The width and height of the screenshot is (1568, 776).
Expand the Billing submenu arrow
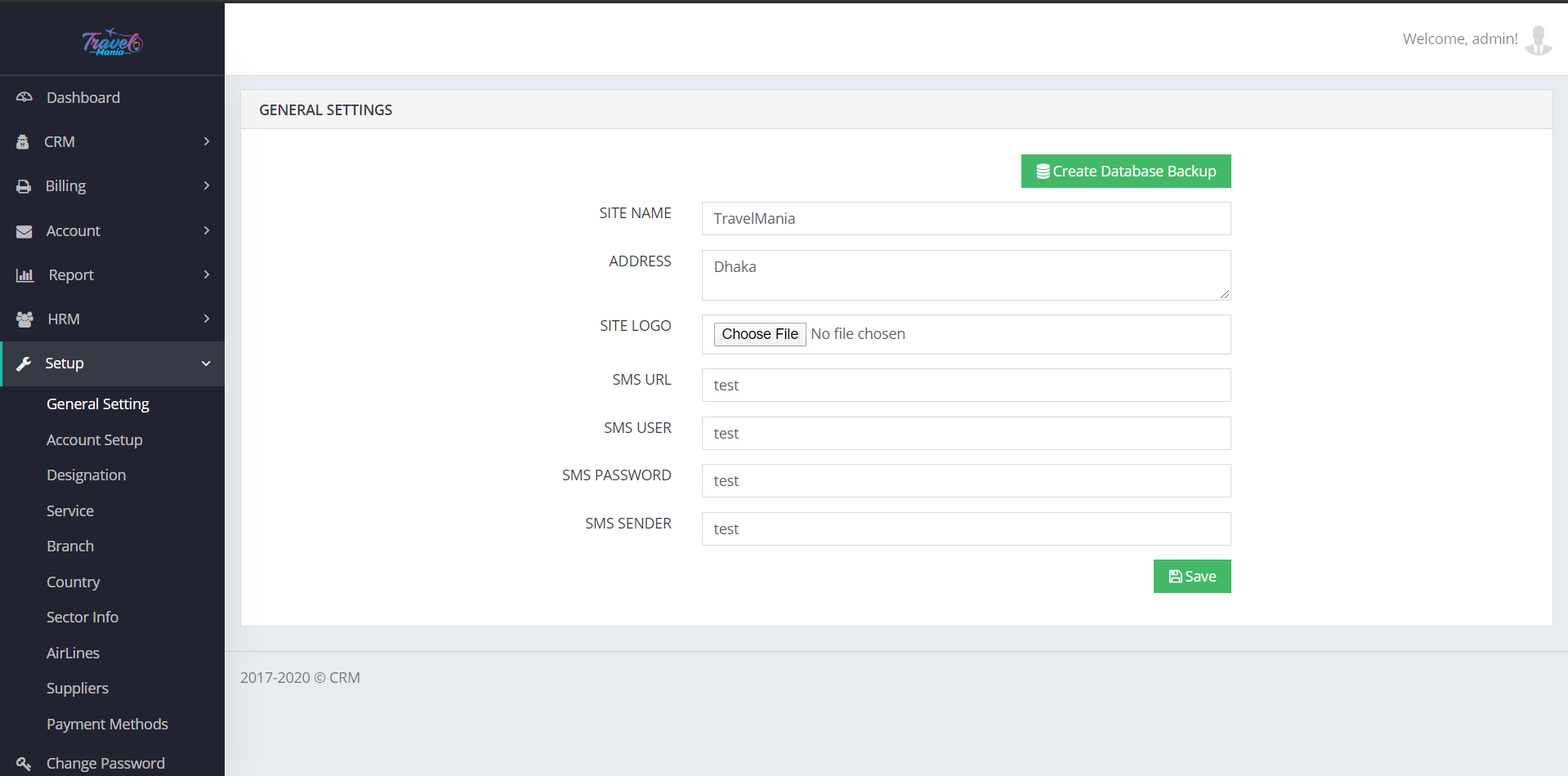207,185
